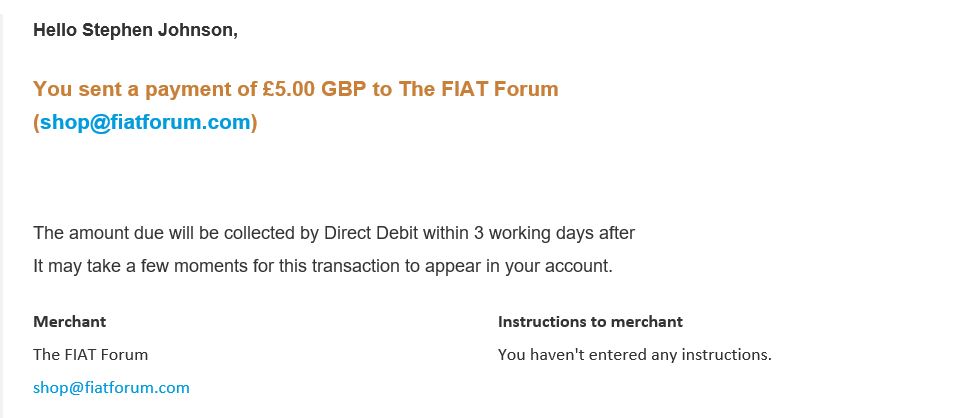Click the 'Direct Debit' words
Viewport: 978px width, 418px height.
[x=371, y=233]
